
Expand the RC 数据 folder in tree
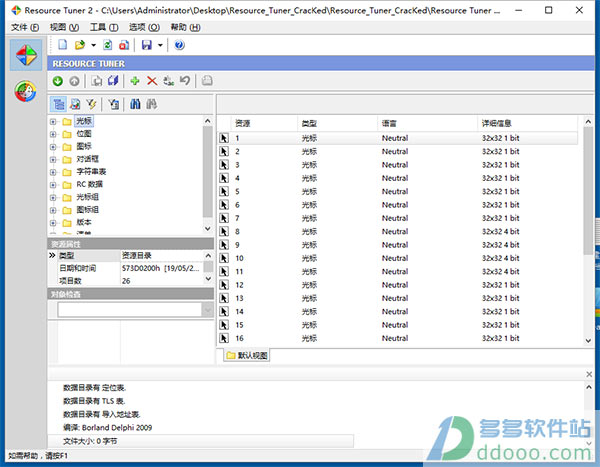[x=53, y=185]
